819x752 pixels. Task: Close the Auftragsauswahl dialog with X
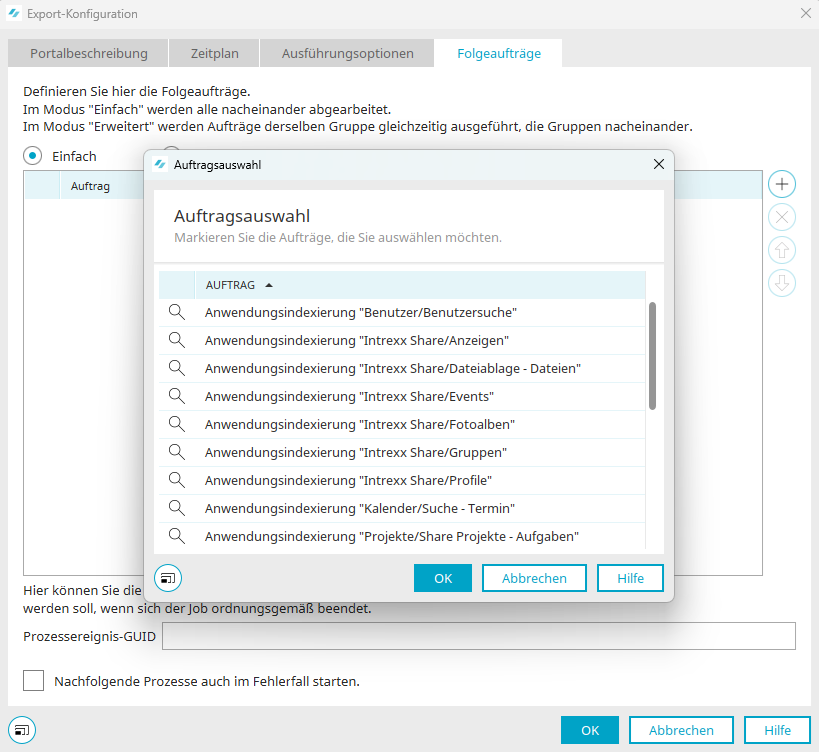[658, 164]
